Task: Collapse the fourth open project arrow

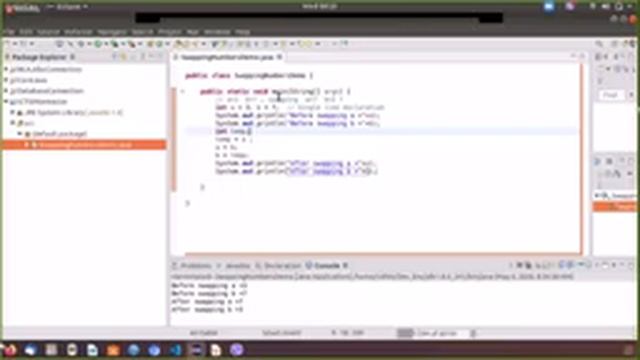Action: (x=7, y=101)
